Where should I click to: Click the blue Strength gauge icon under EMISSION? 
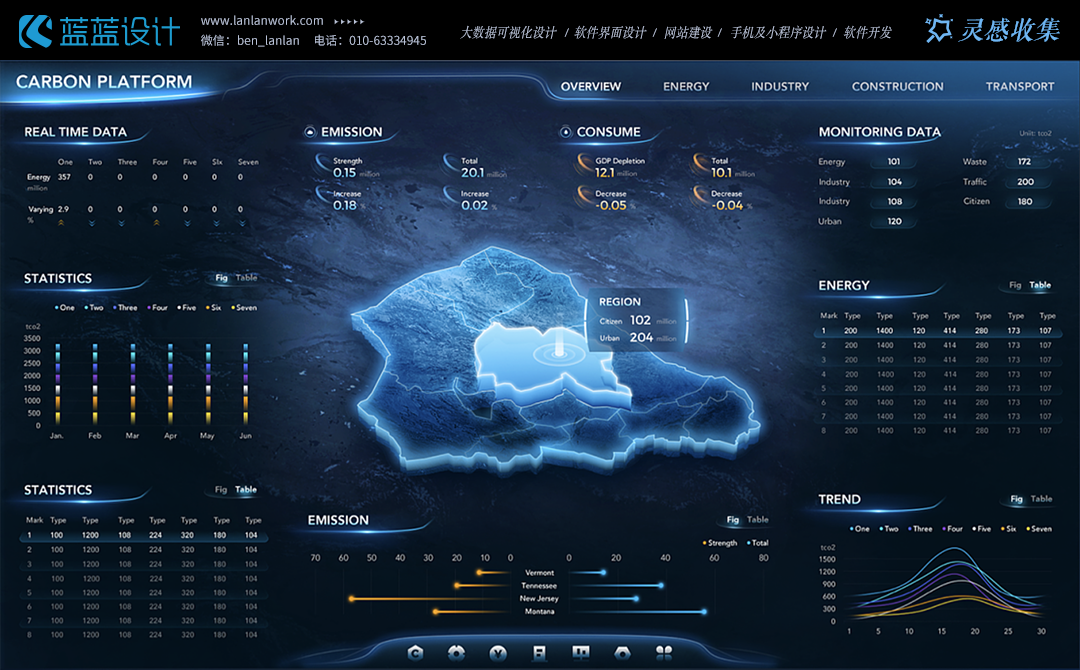click(322, 166)
